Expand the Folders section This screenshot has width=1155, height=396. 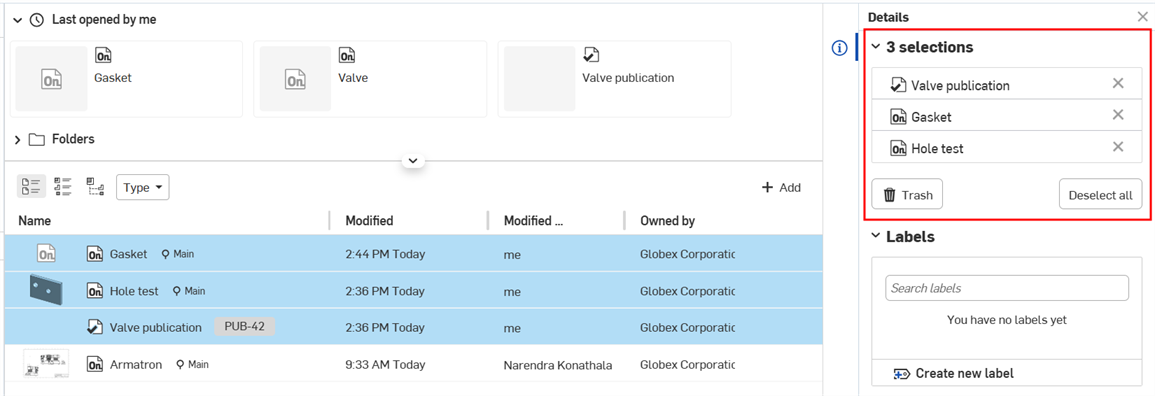click(x=18, y=139)
